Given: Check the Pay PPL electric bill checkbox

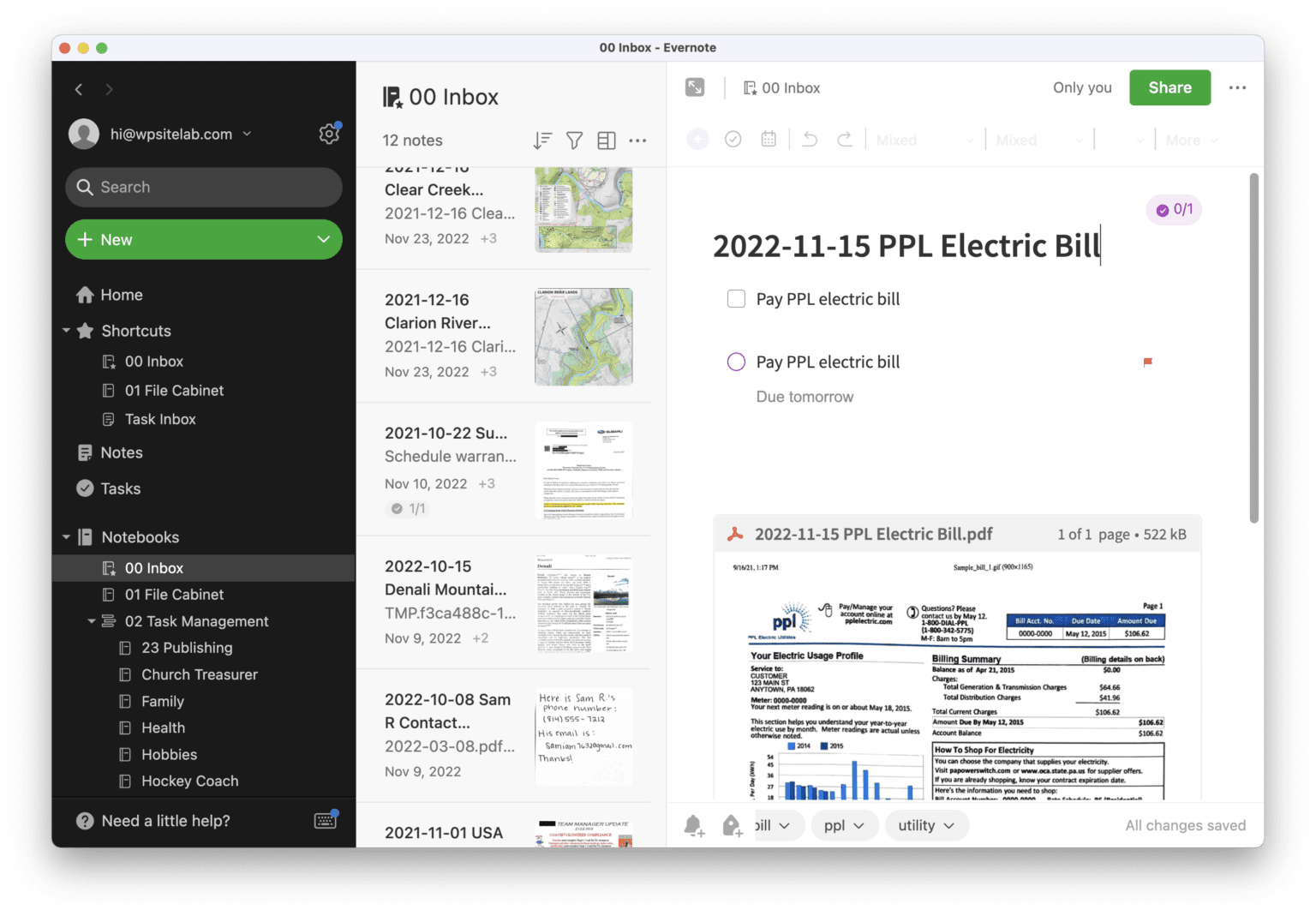Looking at the screenshot, I should click(736, 299).
